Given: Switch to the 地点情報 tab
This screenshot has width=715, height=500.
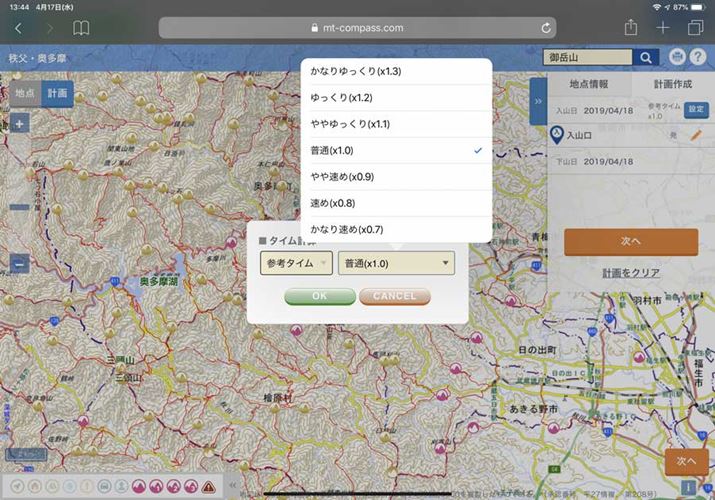Looking at the screenshot, I should tap(589, 84).
